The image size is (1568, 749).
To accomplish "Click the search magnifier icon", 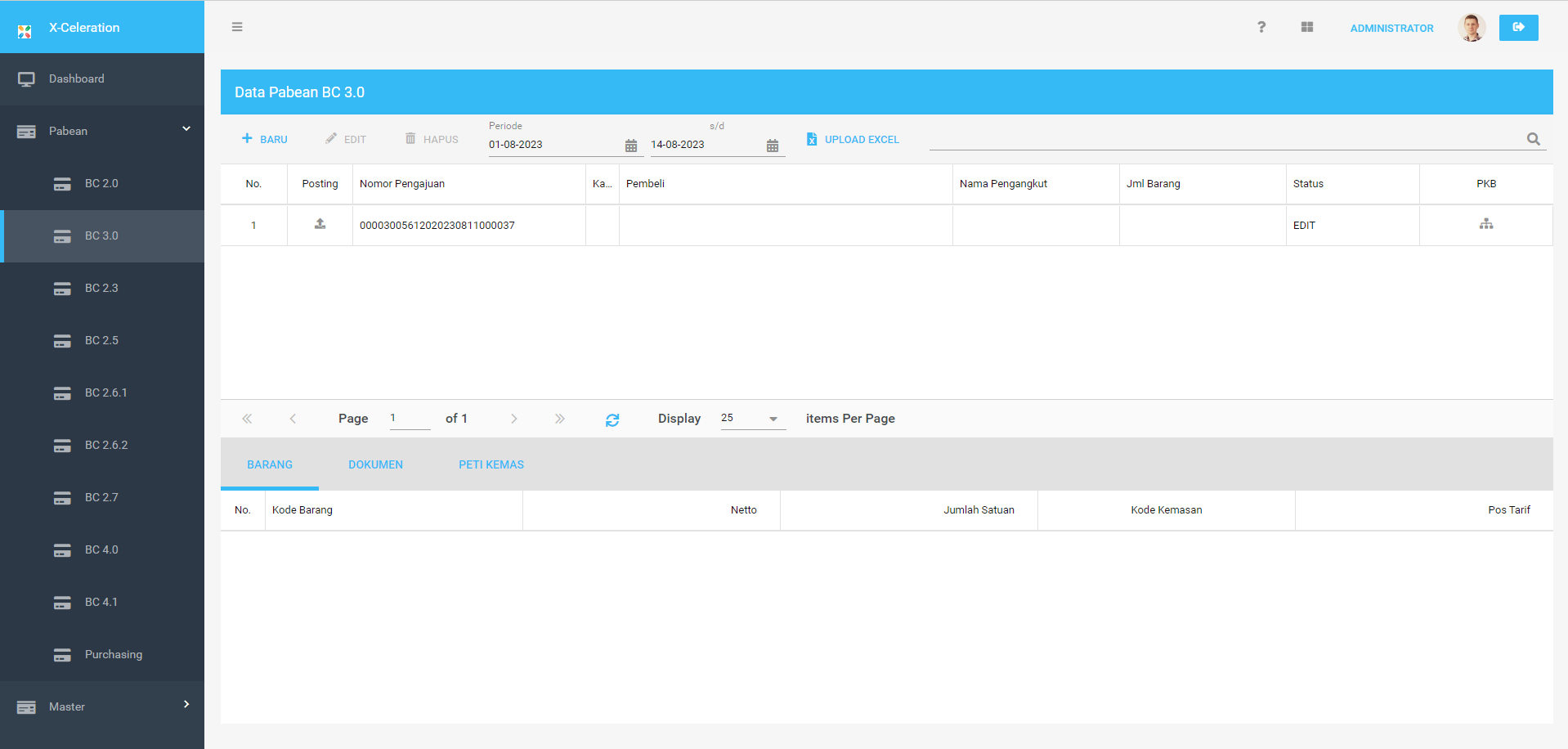I will [x=1534, y=139].
